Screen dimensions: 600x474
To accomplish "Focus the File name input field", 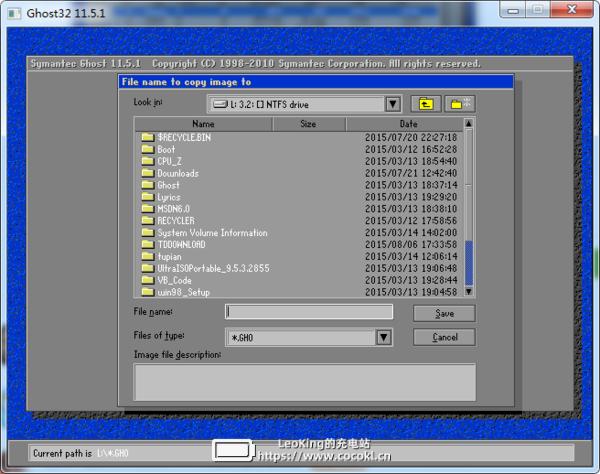I will [x=309, y=312].
